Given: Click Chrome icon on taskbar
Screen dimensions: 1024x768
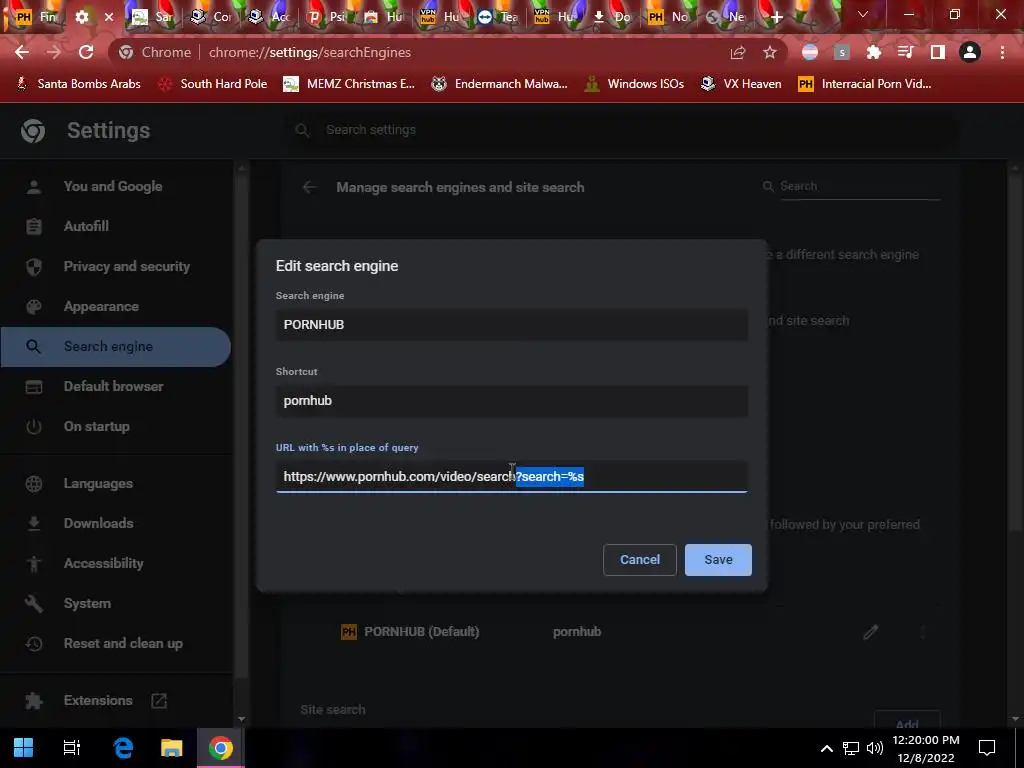Looking at the screenshot, I should click(x=221, y=748).
